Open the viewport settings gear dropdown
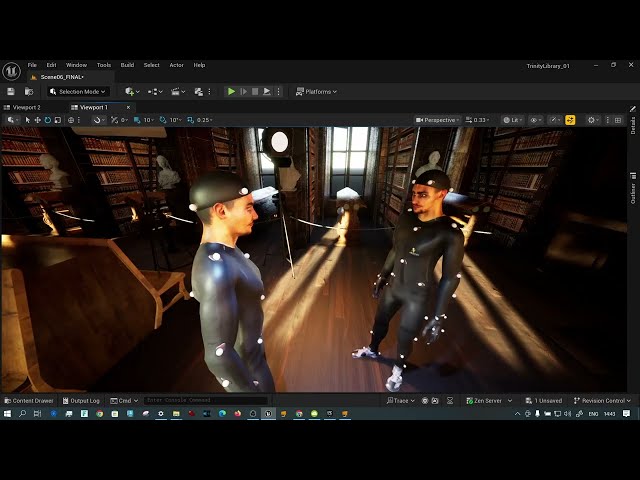Image resolution: width=640 pixels, height=480 pixels. coord(593,120)
